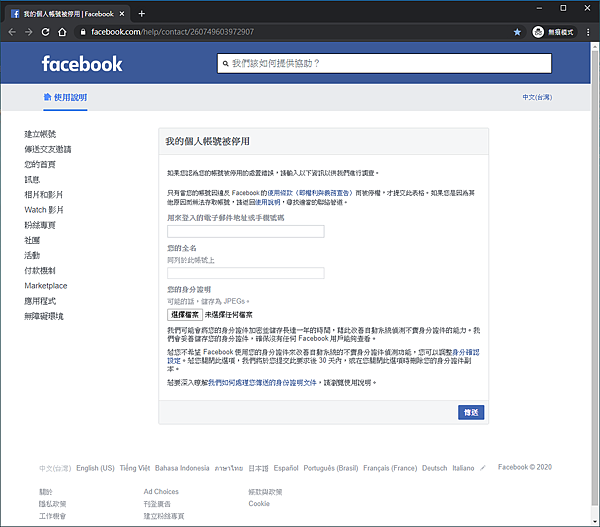Switch language to Thai (ภาษาไทย)
This screenshot has width=600, height=527.
[x=229, y=468]
